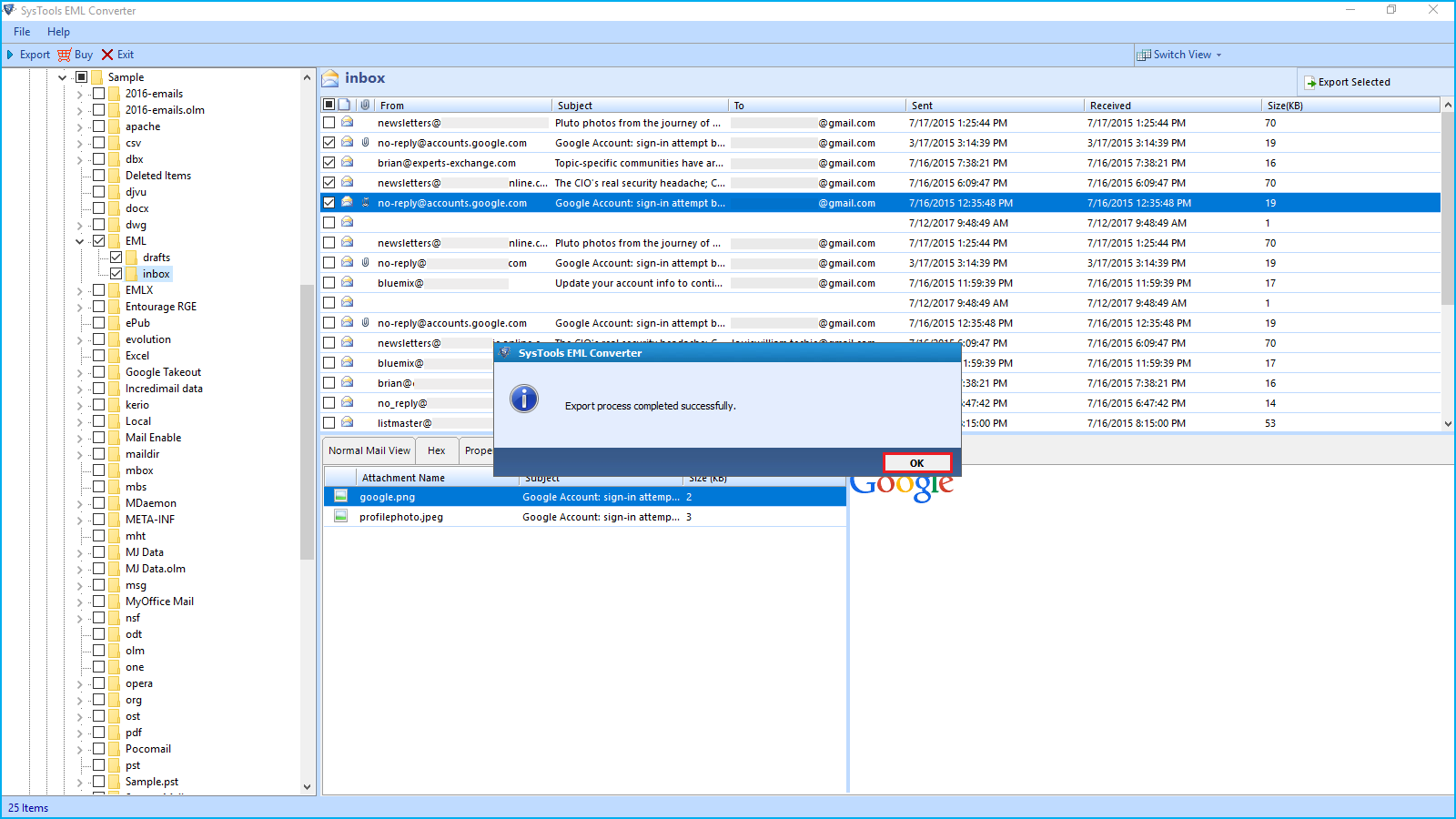The image size is (1456, 819).
Task: Click the red Exit X icon
Action: point(107,55)
